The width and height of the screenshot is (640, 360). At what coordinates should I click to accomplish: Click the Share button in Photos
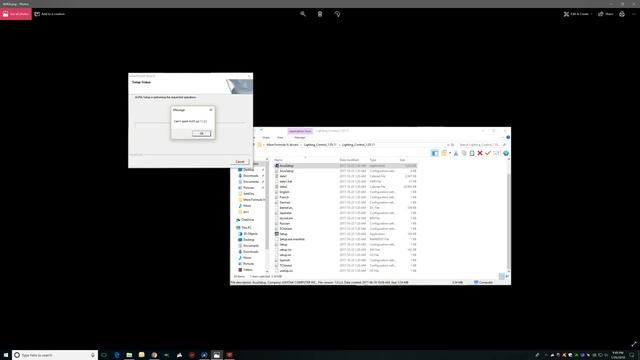point(606,14)
